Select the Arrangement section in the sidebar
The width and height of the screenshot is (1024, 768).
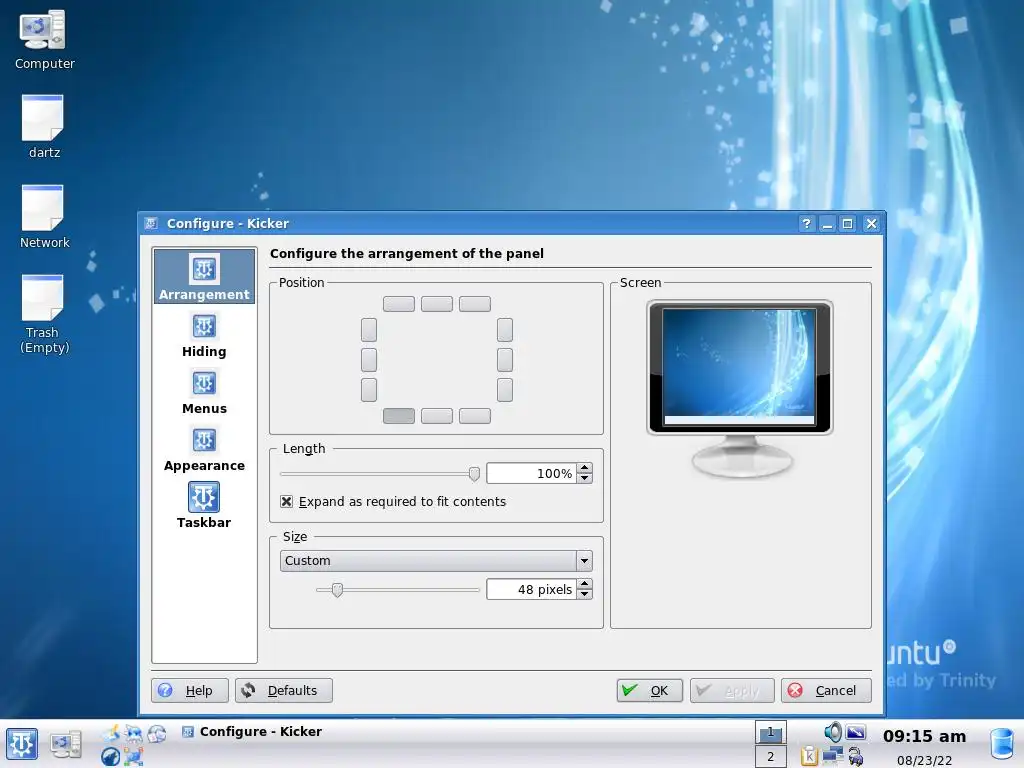tap(204, 276)
